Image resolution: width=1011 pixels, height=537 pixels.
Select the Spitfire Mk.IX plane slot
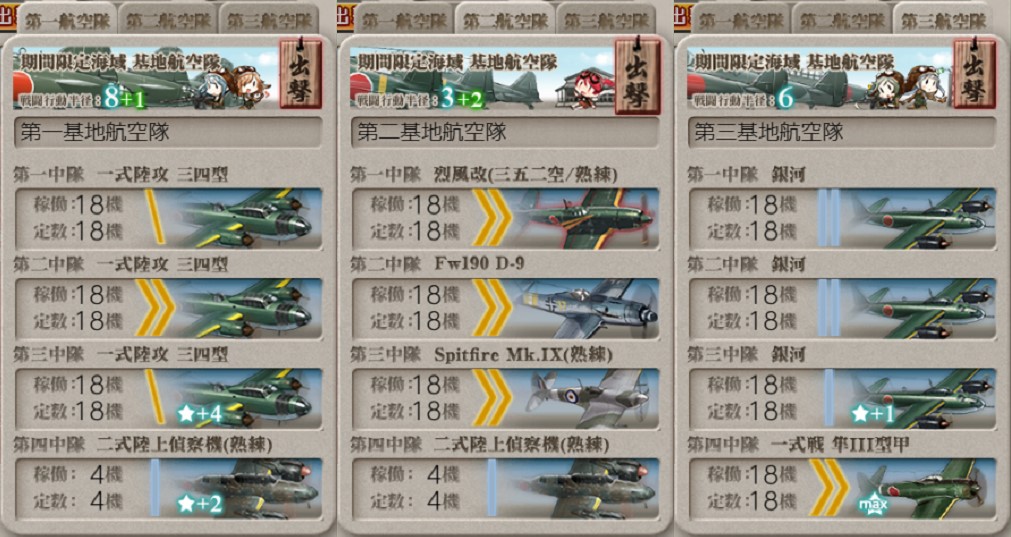[506, 399]
